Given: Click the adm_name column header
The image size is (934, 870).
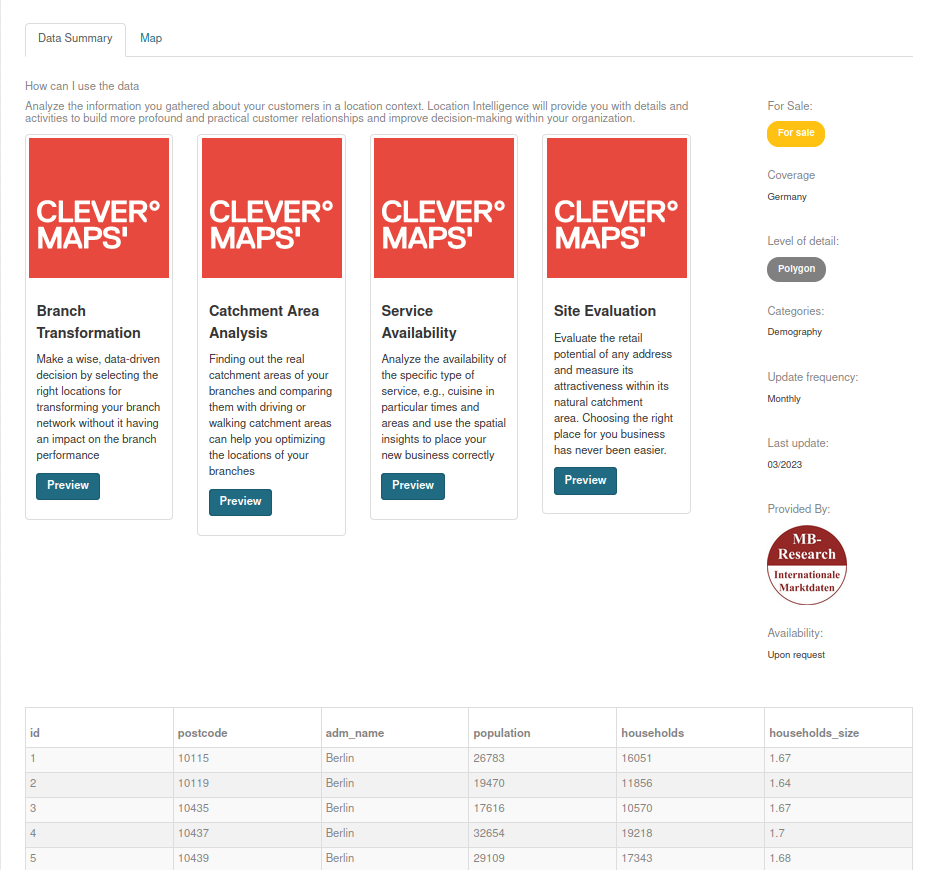Looking at the screenshot, I should 355,733.
